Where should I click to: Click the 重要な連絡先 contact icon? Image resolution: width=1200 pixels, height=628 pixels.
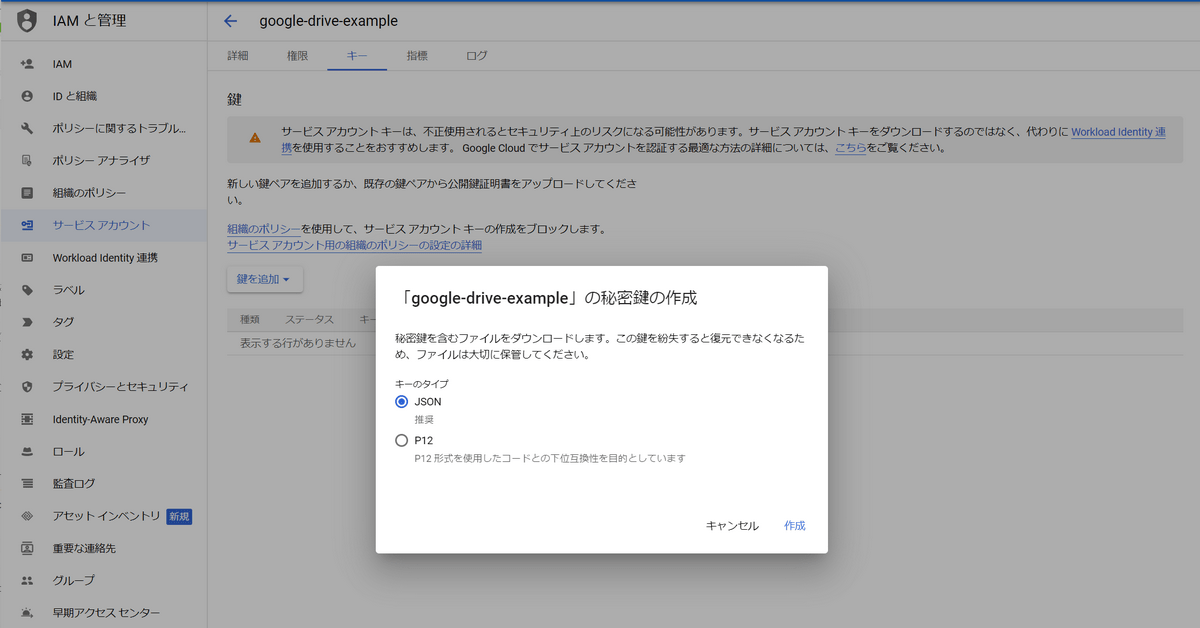[x=27, y=548]
